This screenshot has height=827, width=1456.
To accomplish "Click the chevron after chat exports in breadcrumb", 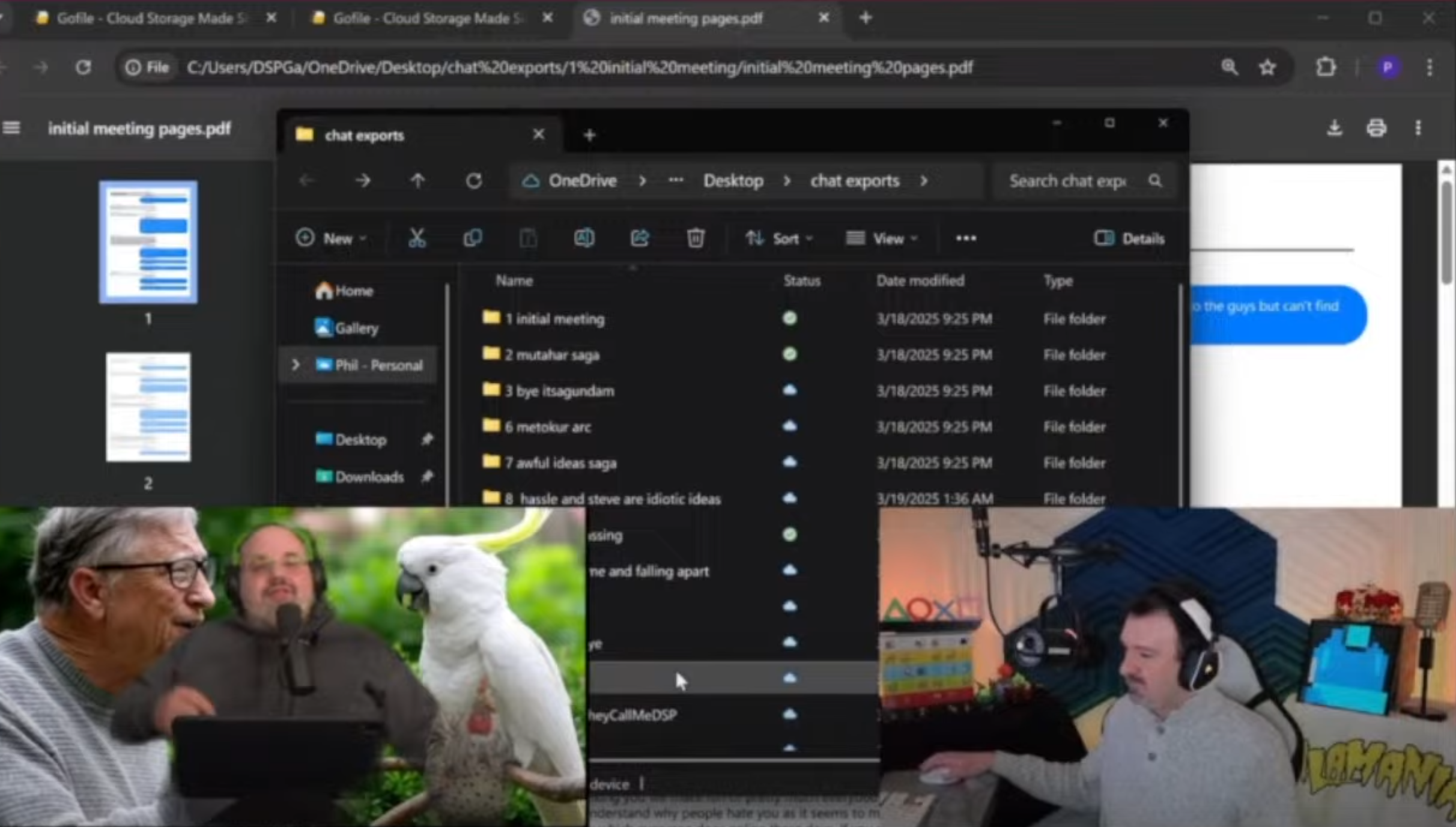I will [x=924, y=181].
